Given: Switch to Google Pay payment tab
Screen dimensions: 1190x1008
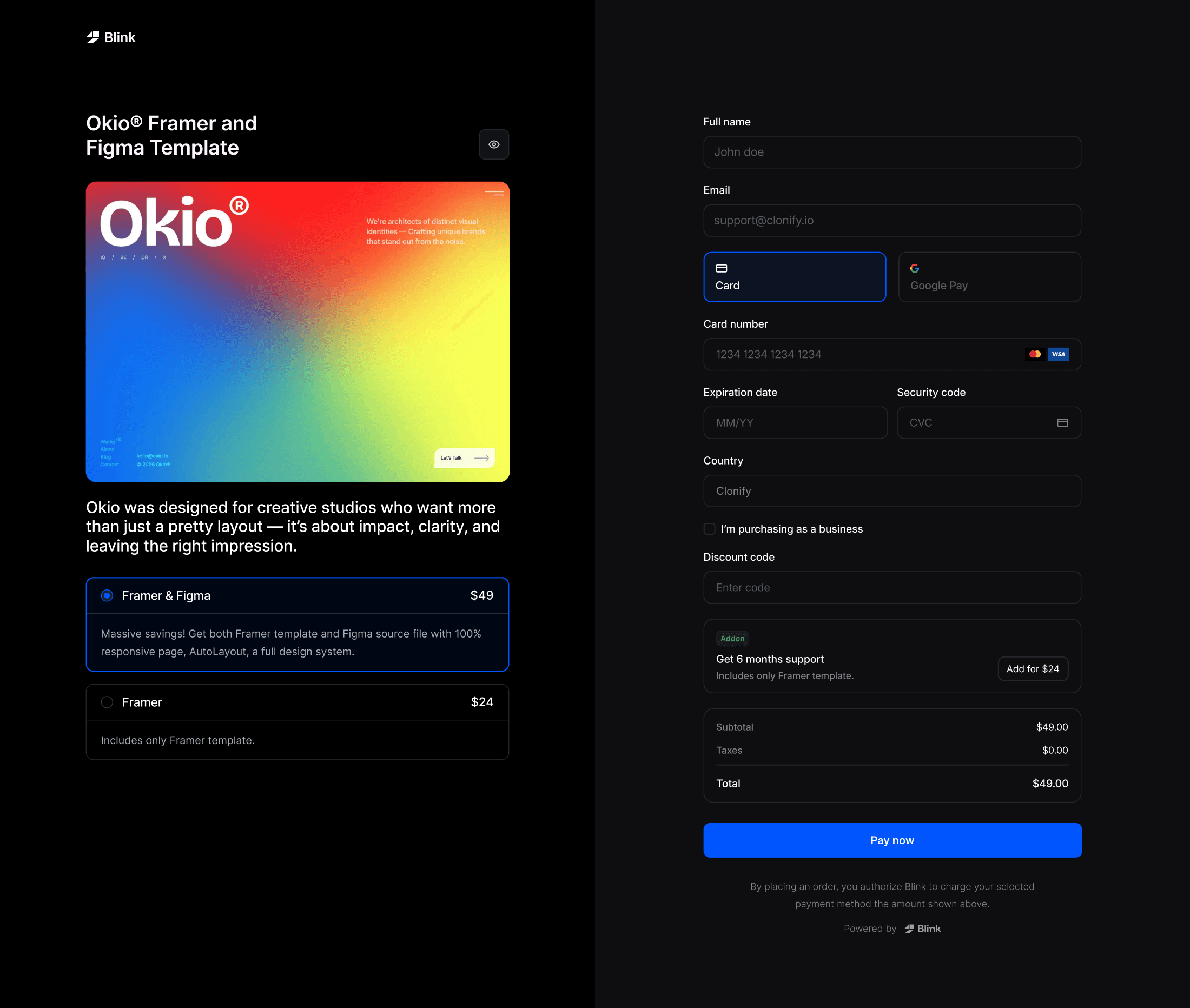Looking at the screenshot, I should click(989, 277).
